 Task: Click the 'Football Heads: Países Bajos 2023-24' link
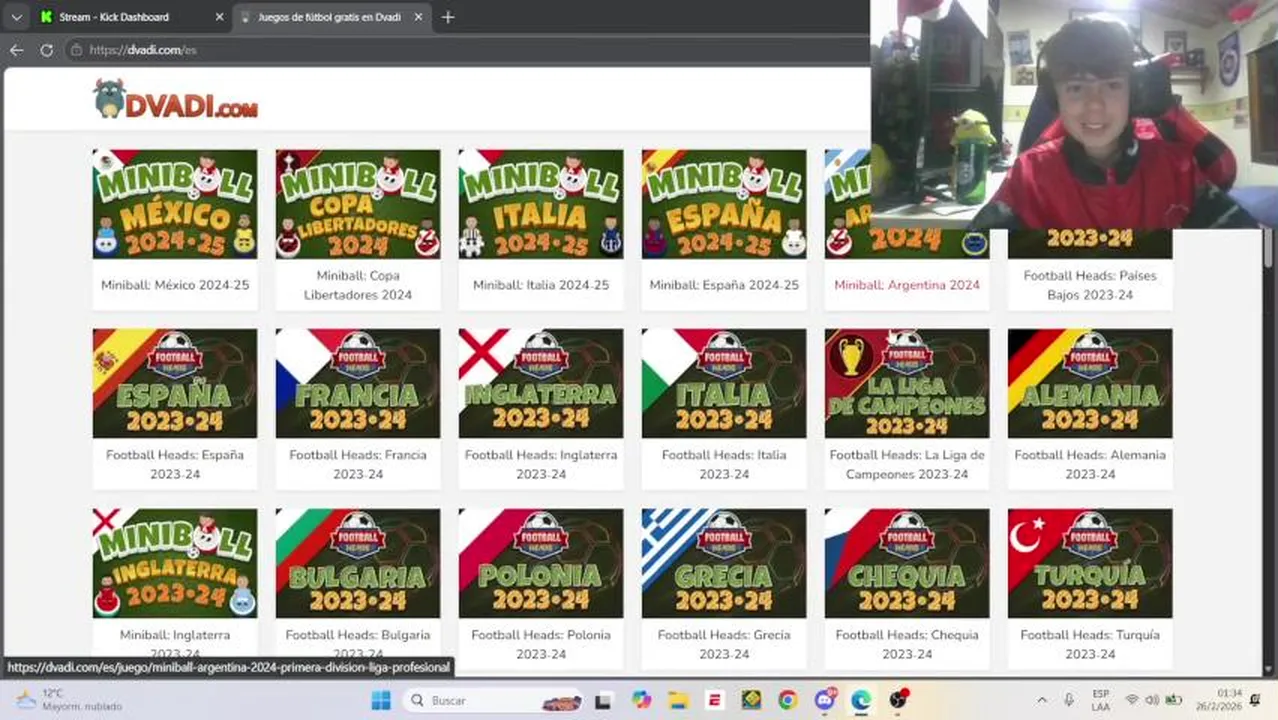tap(1090, 285)
